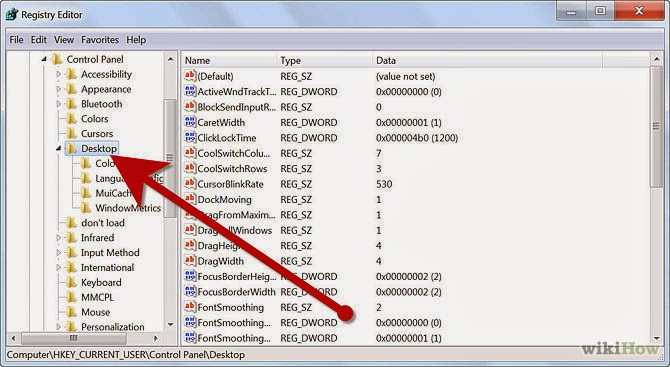
Task: Select the Cursors folder icon
Action: click(71, 134)
